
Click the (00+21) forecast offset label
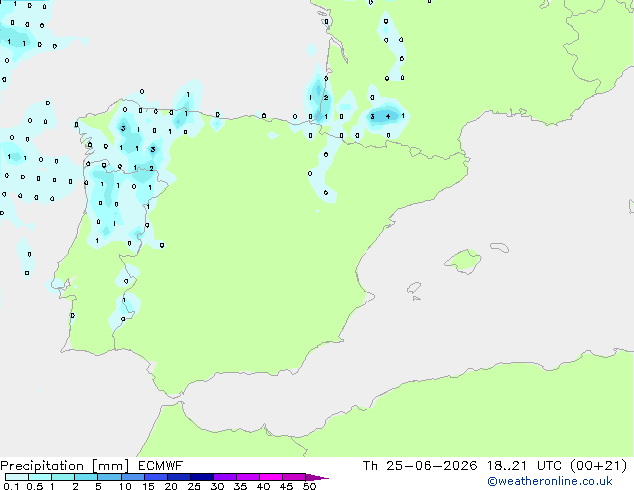(598, 466)
